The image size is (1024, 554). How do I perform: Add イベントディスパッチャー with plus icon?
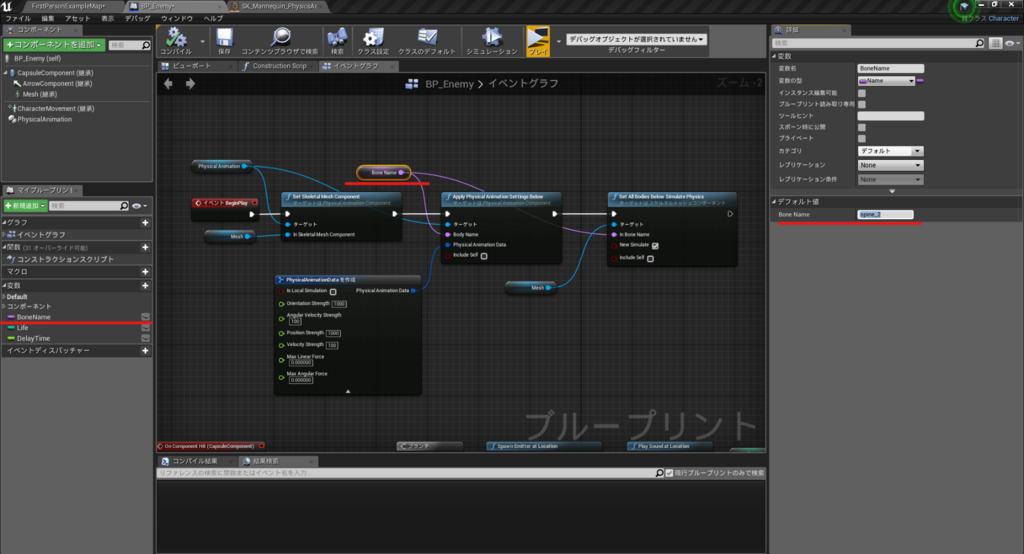(145, 350)
